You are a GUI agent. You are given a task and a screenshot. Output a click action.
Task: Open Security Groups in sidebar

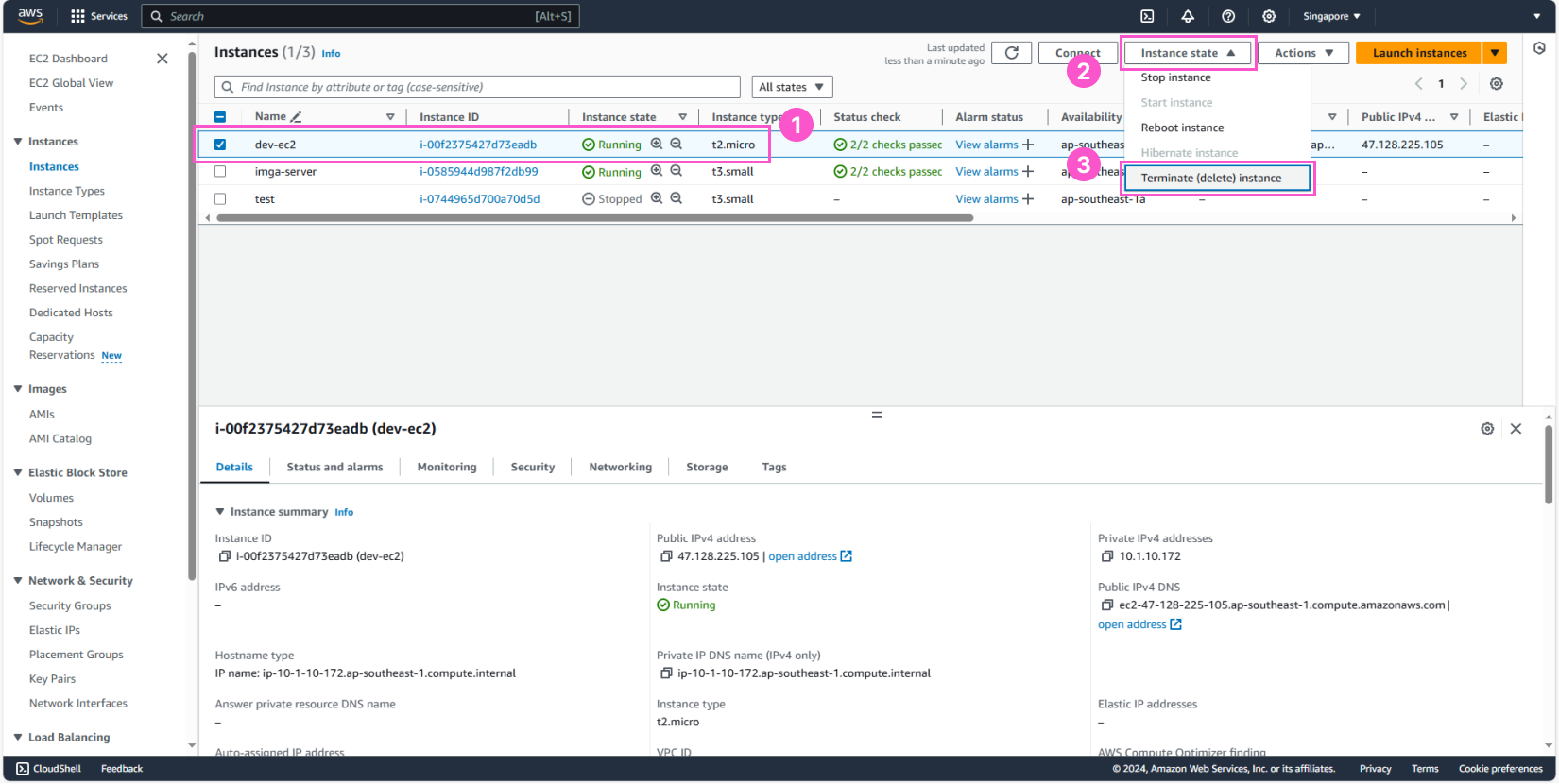tap(70, 605)
